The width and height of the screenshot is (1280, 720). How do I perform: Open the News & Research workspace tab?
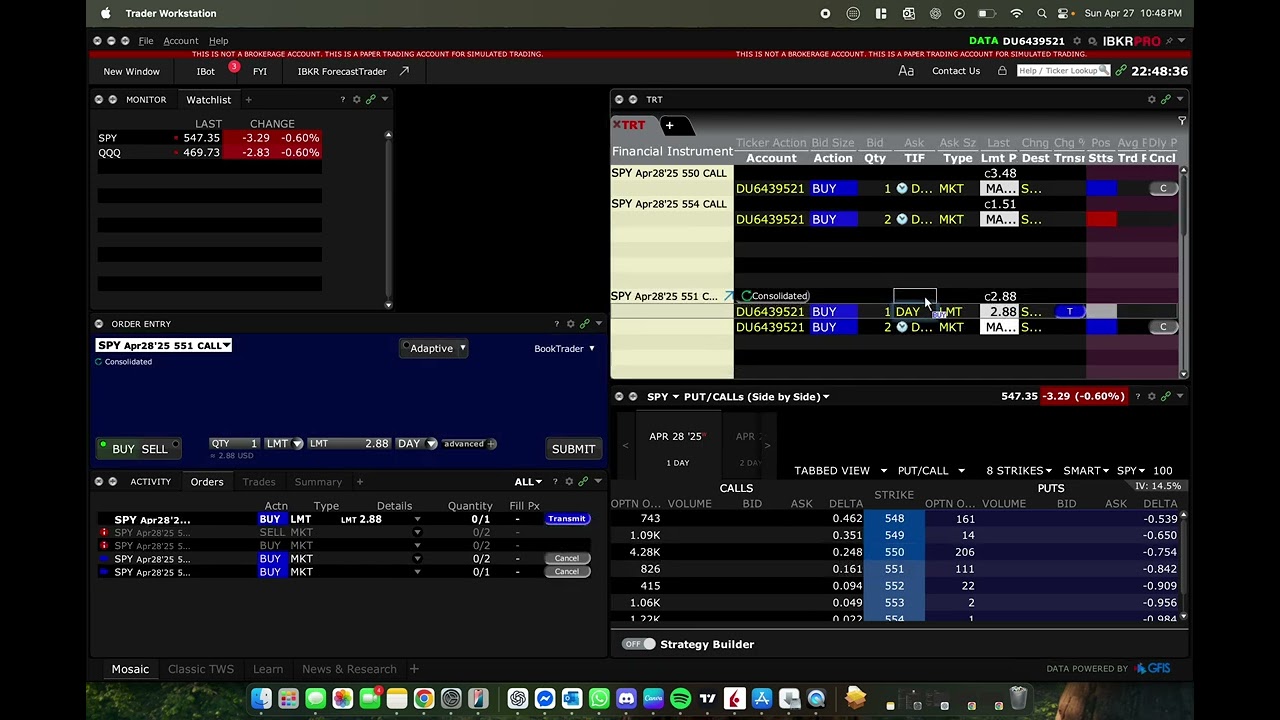click(349, 669)
